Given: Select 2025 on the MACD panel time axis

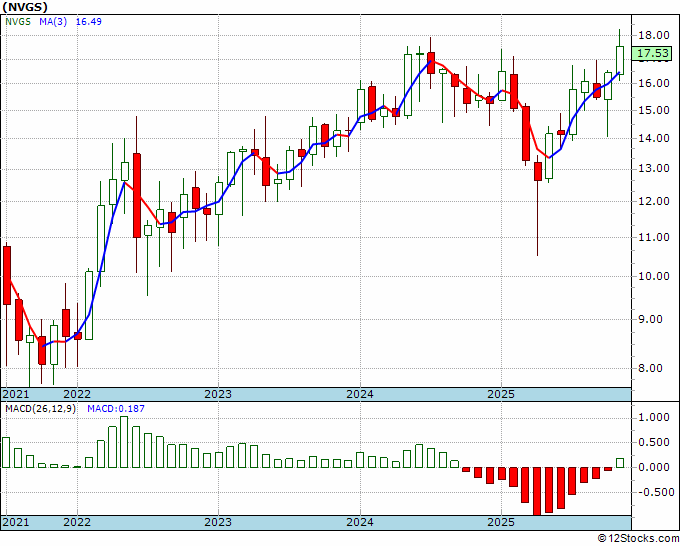Looking at the screenshot, I should point(501,522).
